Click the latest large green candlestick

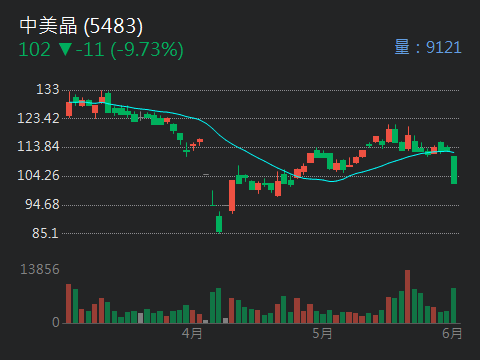click(454, 170)
